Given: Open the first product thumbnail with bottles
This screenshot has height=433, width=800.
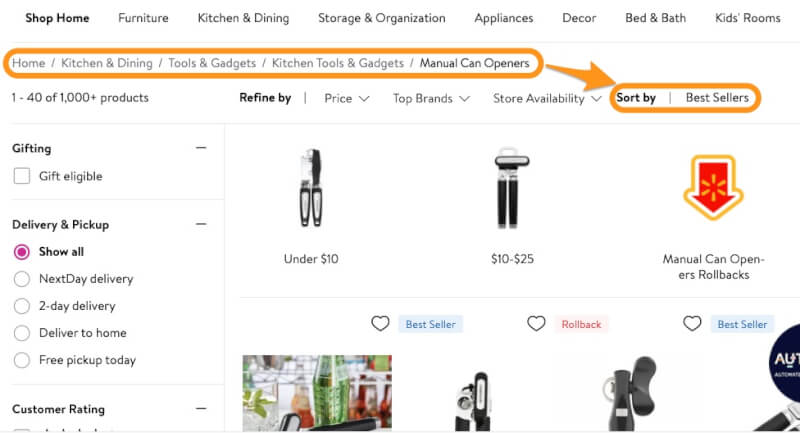Looking at the screenshot, I should (x=317, y=393).
